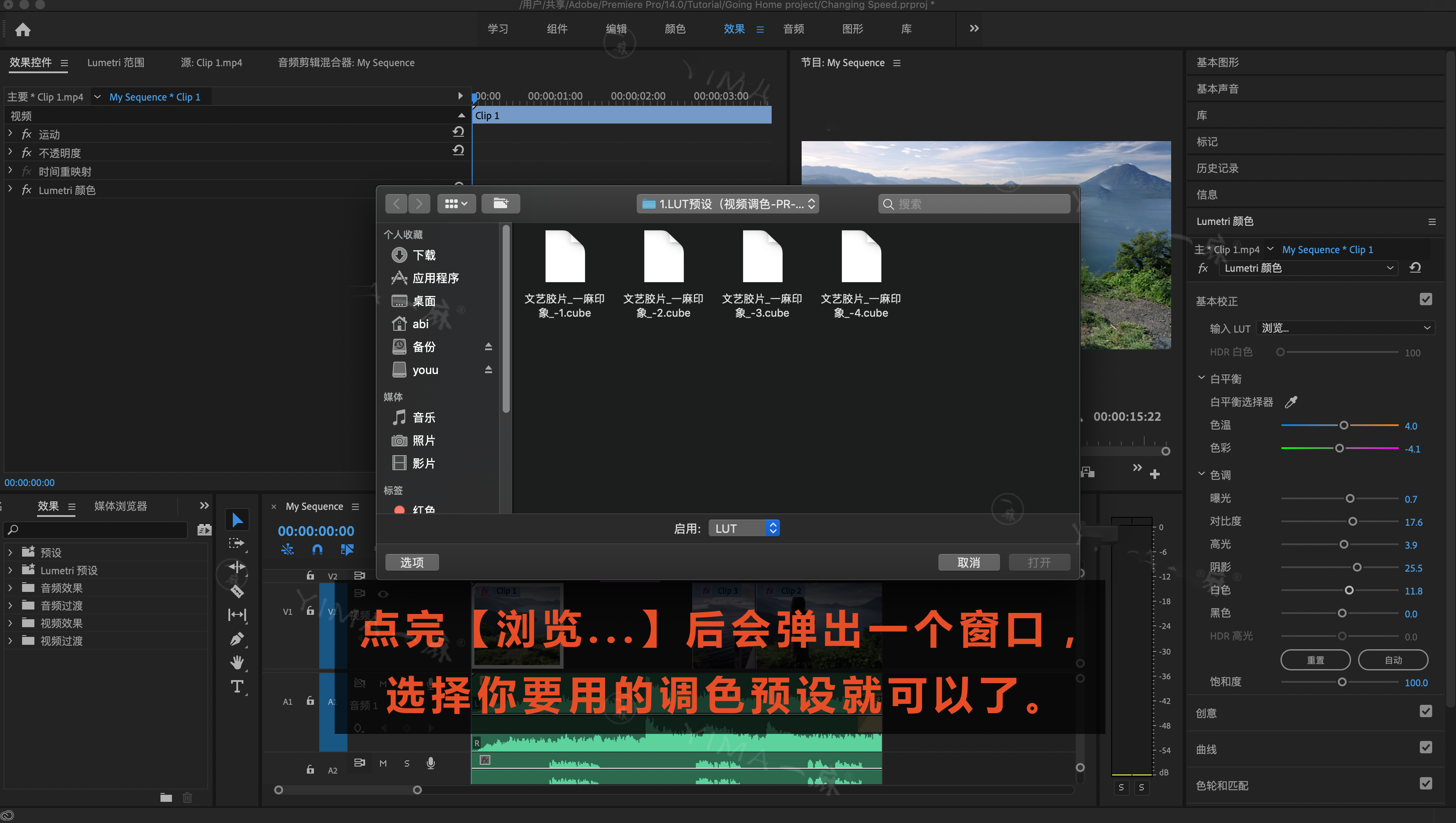The width and height of the screenshot is (1456, 823).
Task: Click the white balance eyedropper
Action: 1291,402
